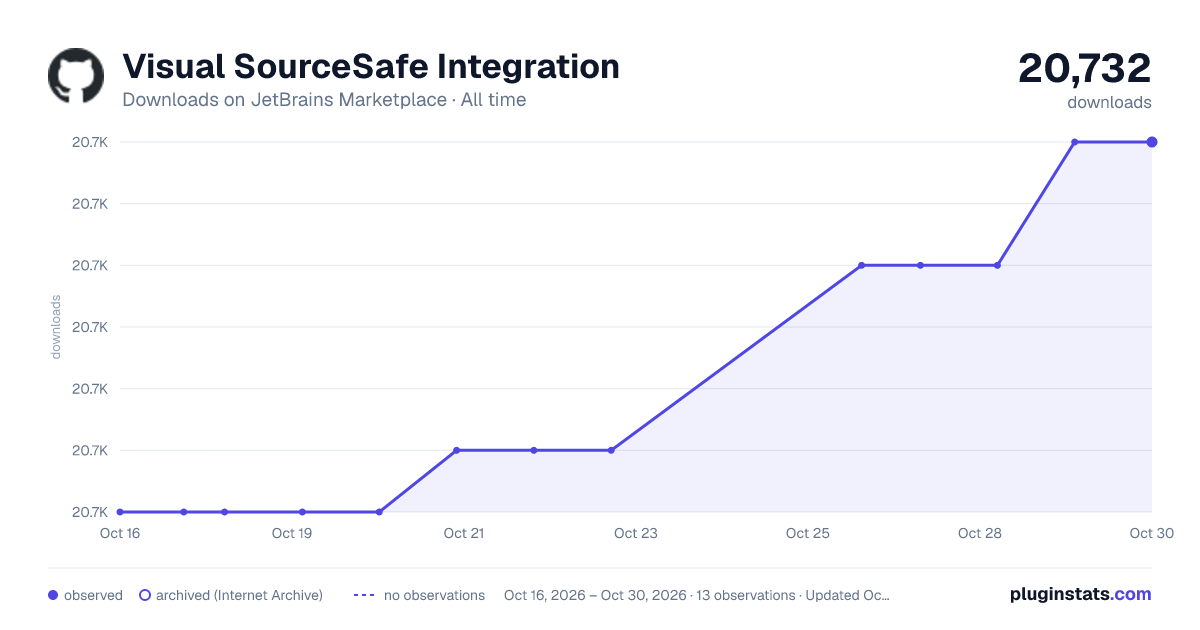Click the archived legend circle icon

pyautogui.click(x=144, y=595)
